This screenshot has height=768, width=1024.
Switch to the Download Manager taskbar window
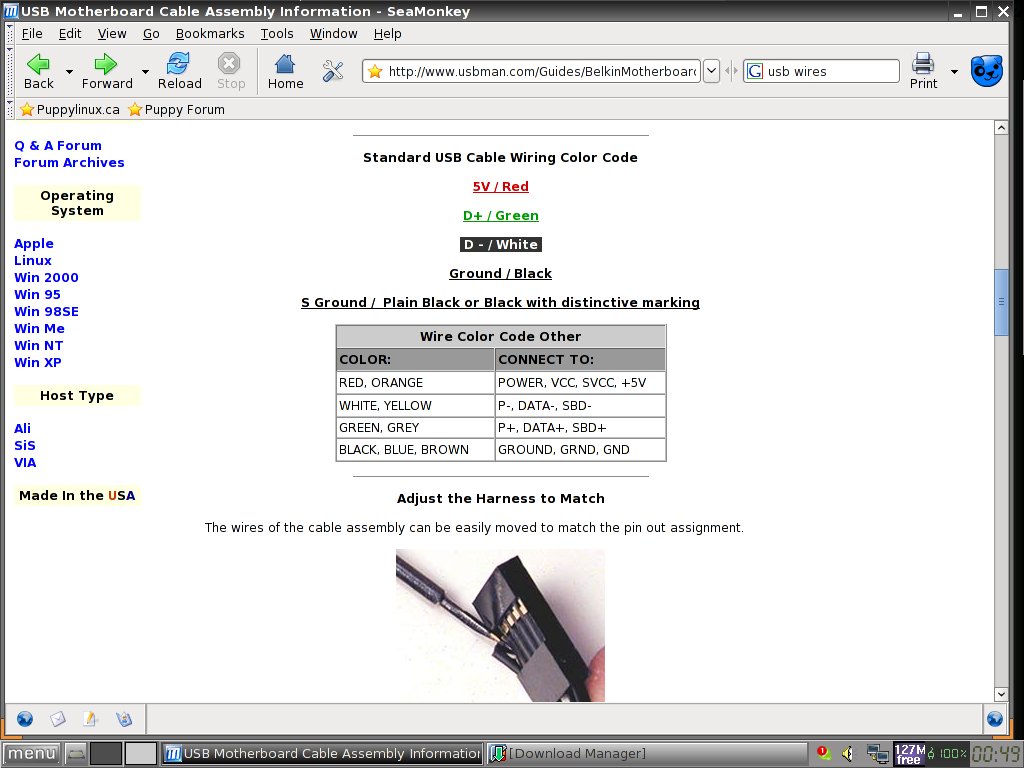tap(647, 754)
